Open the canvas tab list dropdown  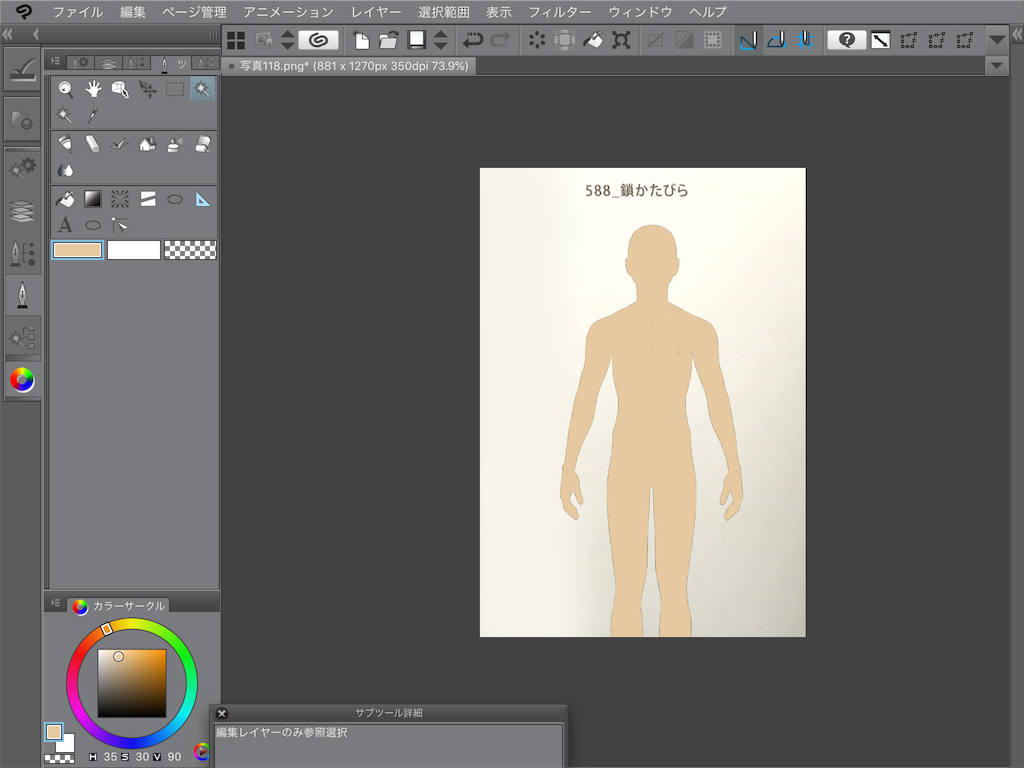[x=997, y=65]
